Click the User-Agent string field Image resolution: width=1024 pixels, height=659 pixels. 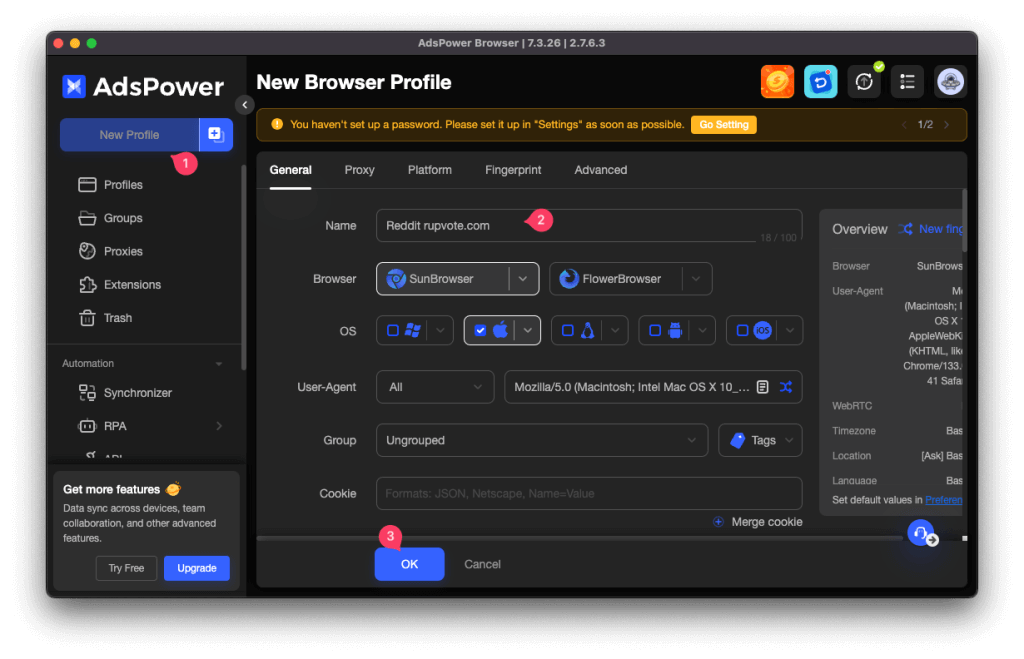coord(631,387)
